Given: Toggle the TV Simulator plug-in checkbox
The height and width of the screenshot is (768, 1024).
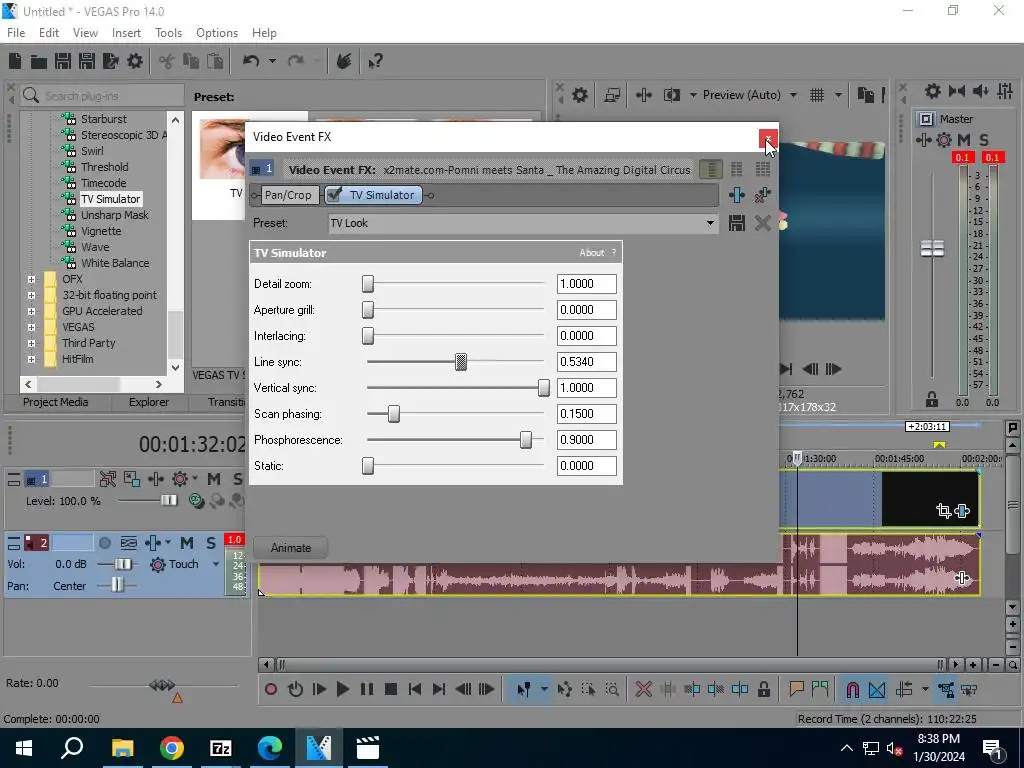Looking at the screenshot, I should pos(334,195).
